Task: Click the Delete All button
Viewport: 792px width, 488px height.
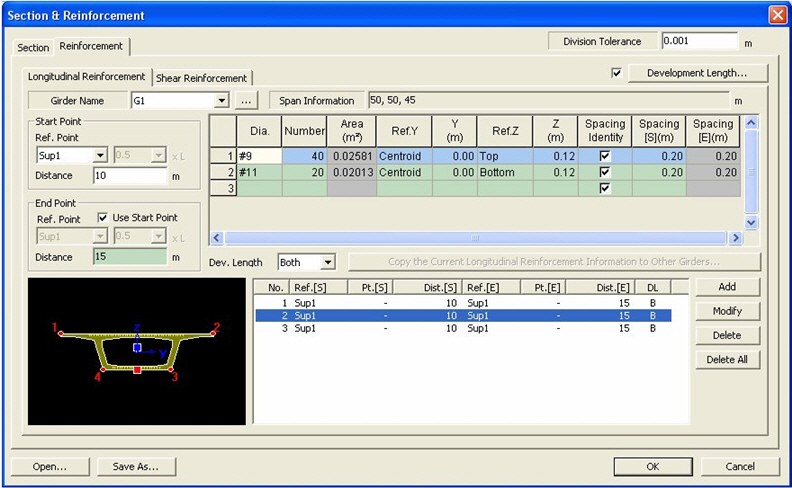Action: point(727,360)
